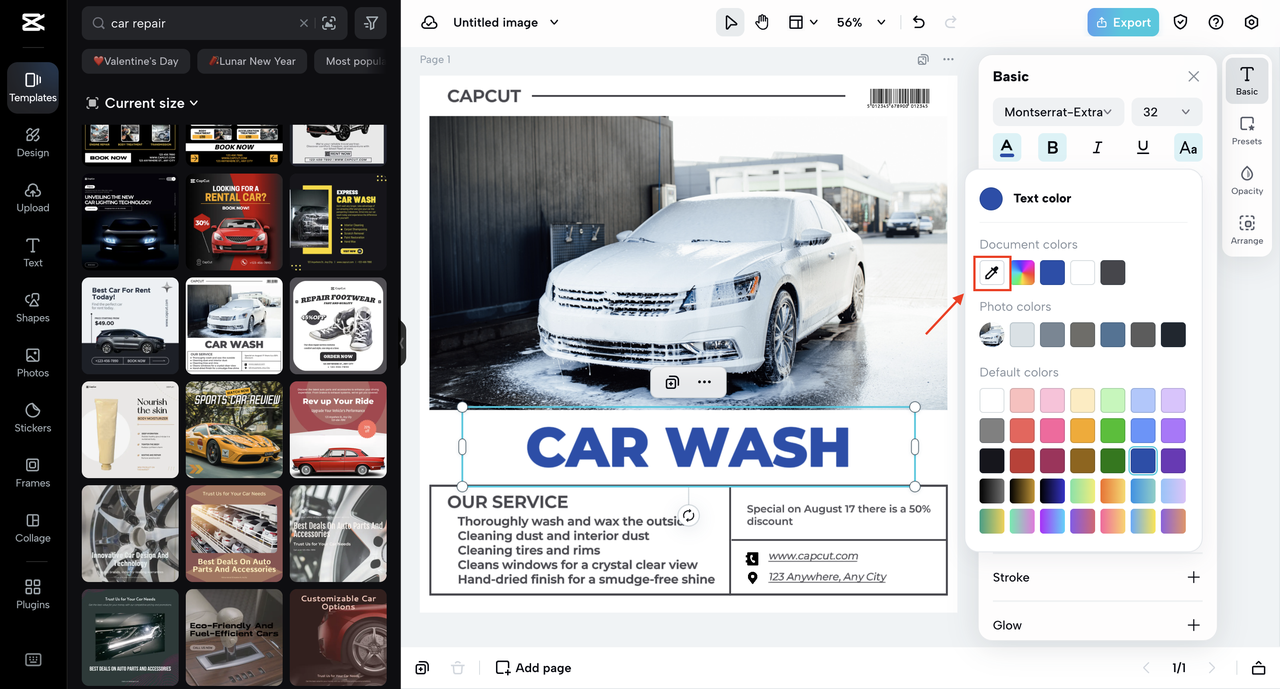1280x689 pixels.
Task: Open the Shapes sidebar panel
Action: (x=33, y=307)
